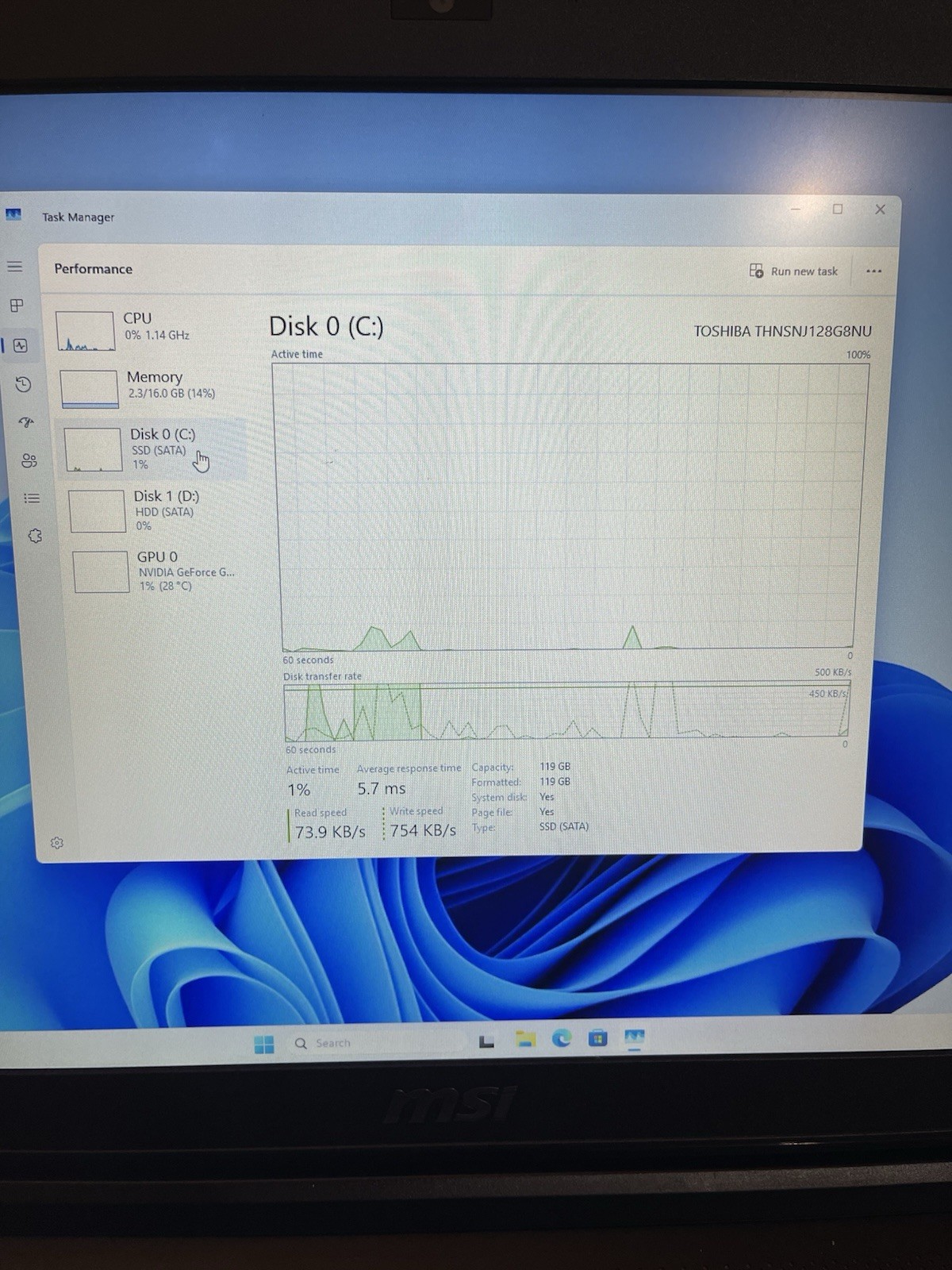Click the Capacity 119 GB value
Screen dimensions: 952x1270
tap(555, 767)
